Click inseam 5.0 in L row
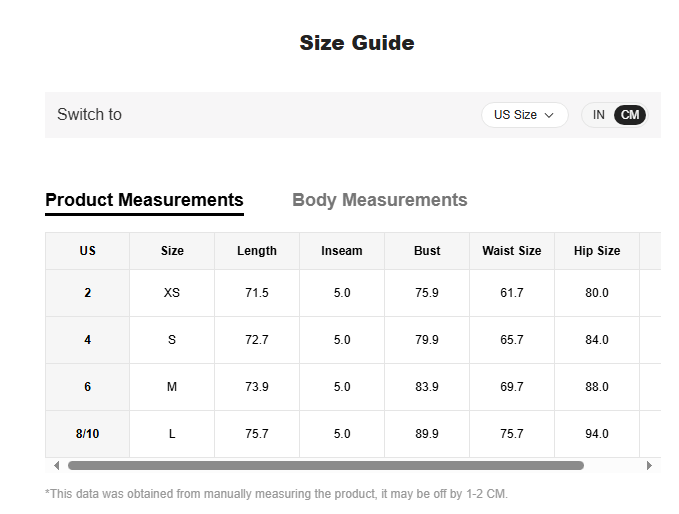Screen dimensions: 679x514 (342, 434)
